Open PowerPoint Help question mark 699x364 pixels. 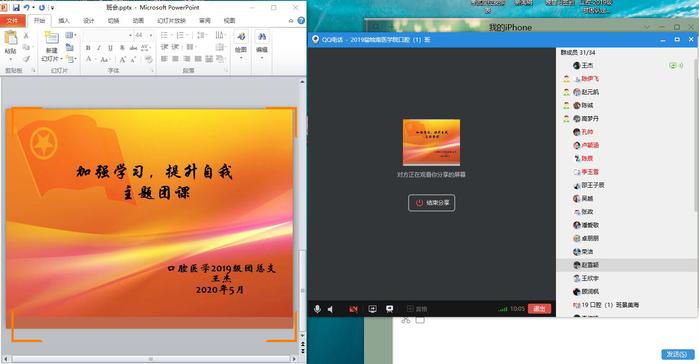[301, 20]
